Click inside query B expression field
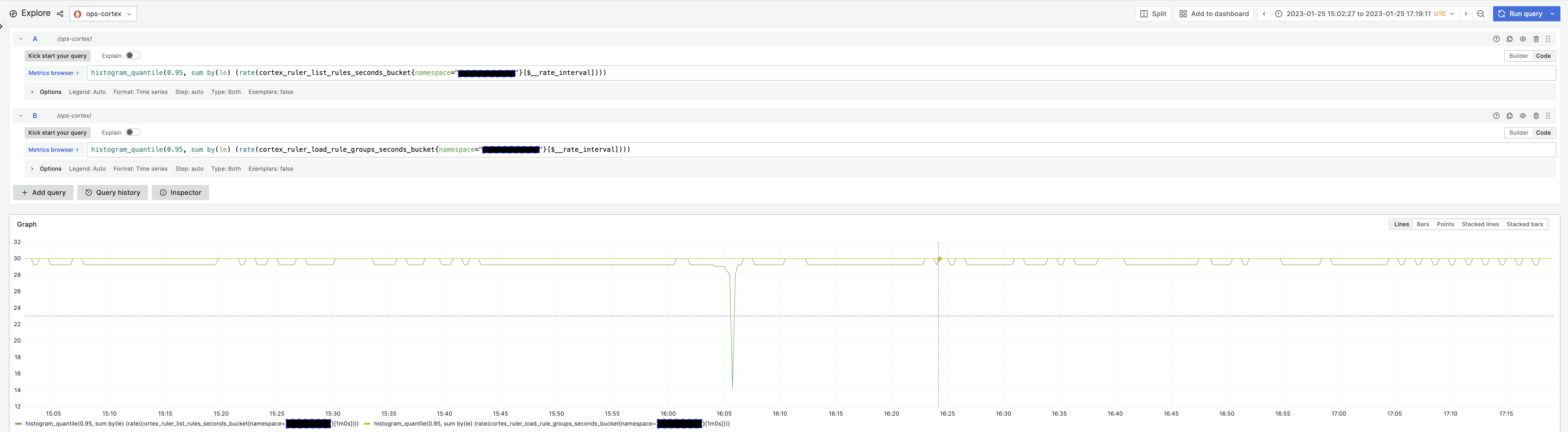Viewport: 1568px width, 432px height. tap(913, 150)
